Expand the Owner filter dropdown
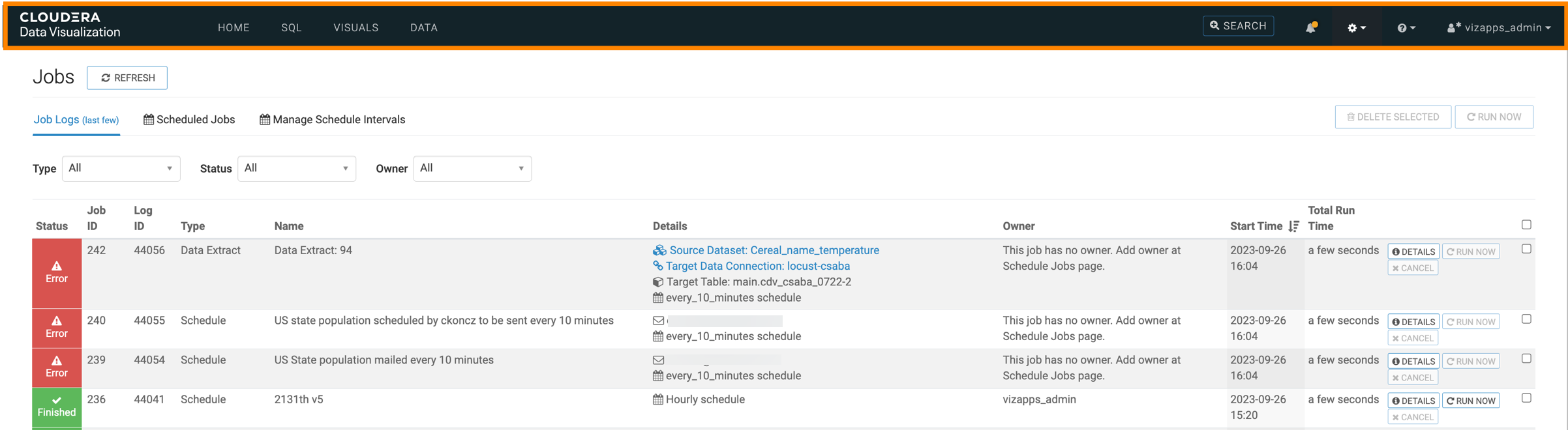1568x430 pixels. pyautogui.click(x=472, y=168)
